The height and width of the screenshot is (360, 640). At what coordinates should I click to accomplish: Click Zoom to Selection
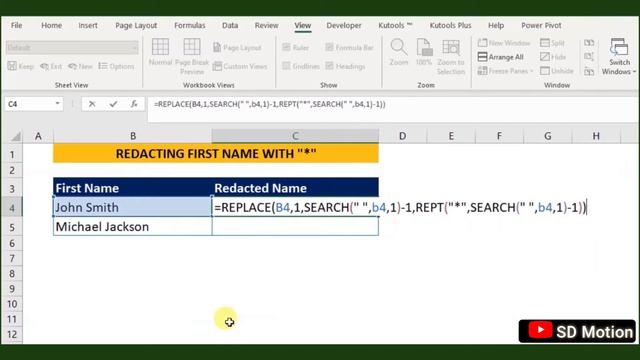pyautogui.click(x=451, y=56)
